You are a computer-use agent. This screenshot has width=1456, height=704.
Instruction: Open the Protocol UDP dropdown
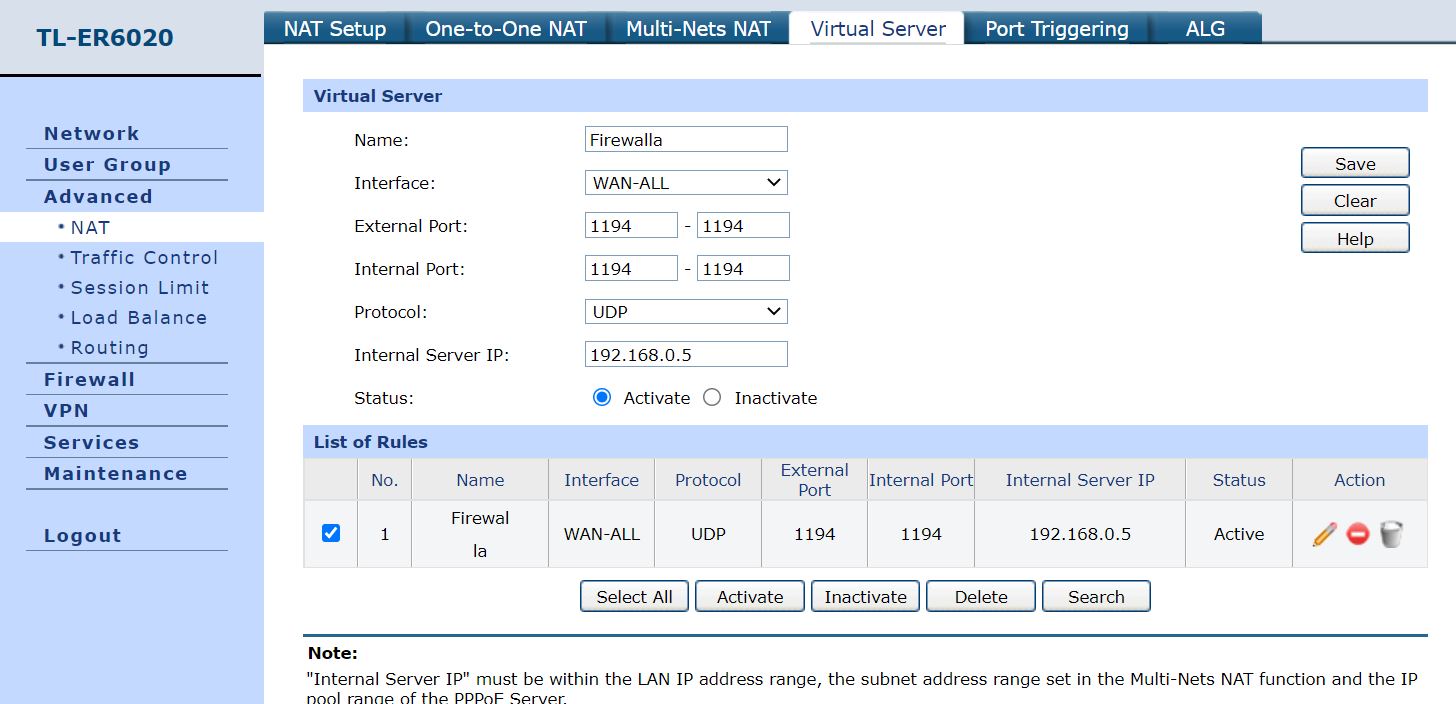(x=686, y=312)
